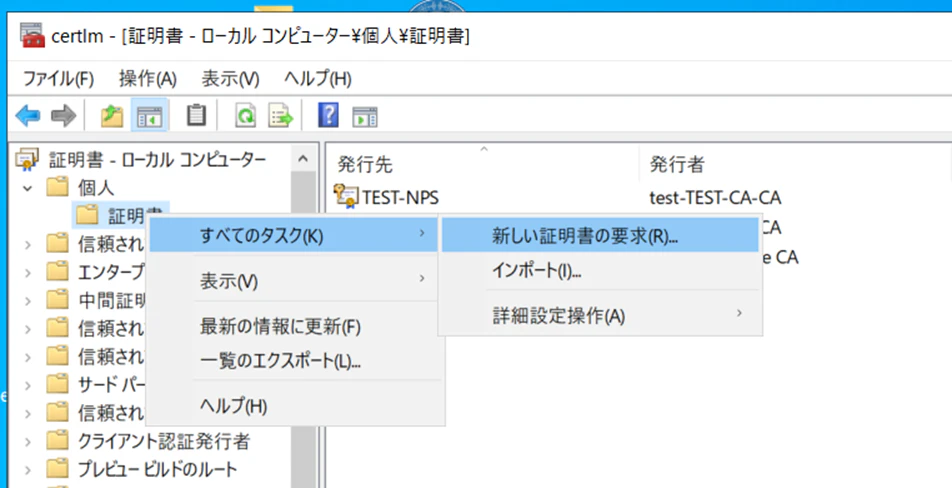Choose 新しい証明書の要求(R)... from submenu
This screenshot has width=952, height=488.
point(600,236)
